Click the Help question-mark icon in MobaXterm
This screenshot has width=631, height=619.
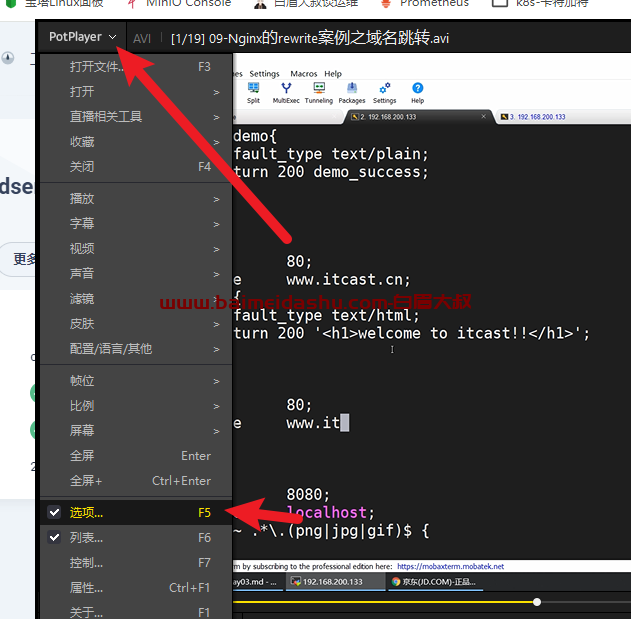click(x=417, y=93)
